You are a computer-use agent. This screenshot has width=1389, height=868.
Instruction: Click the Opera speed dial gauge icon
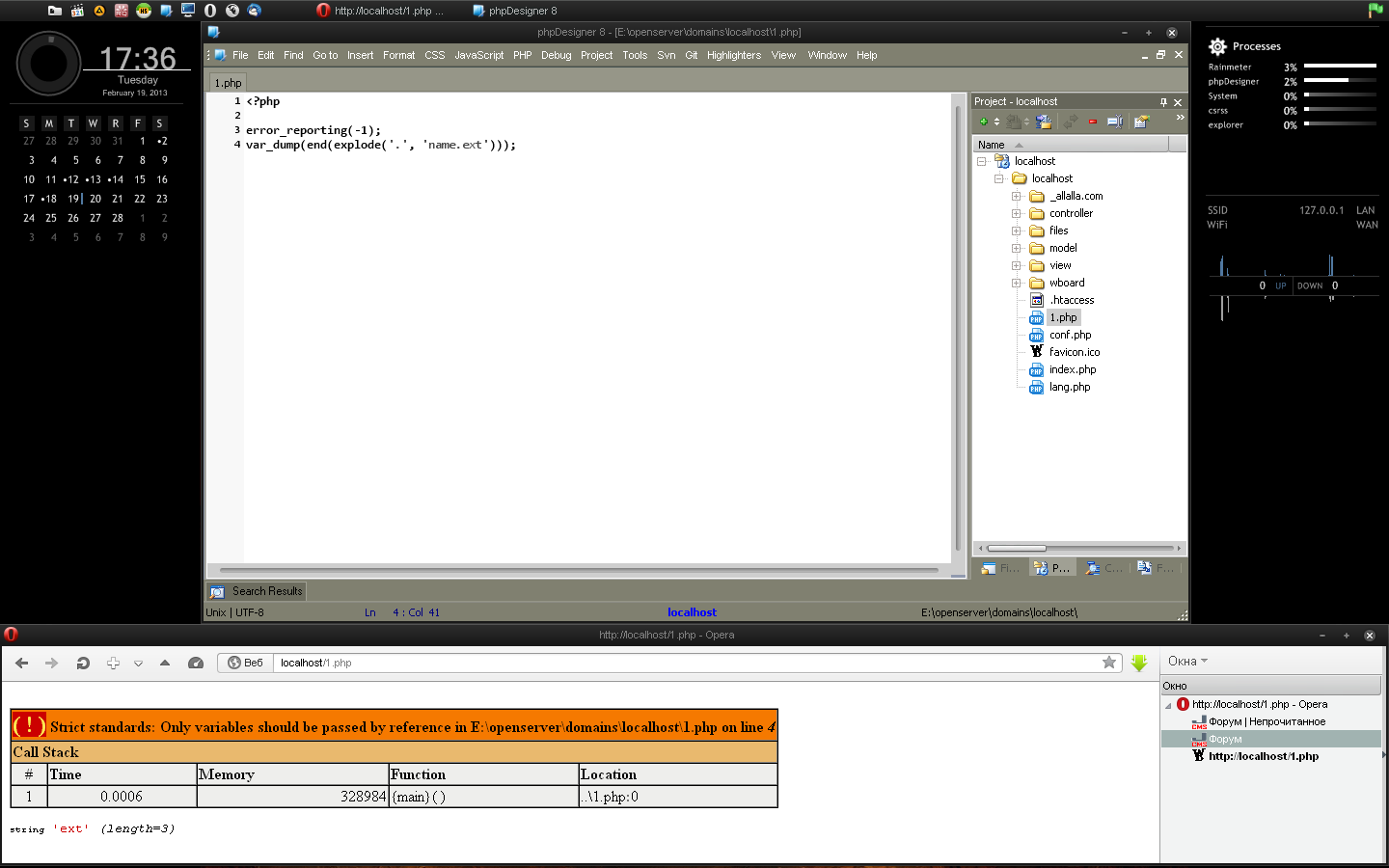coord(196,663)
